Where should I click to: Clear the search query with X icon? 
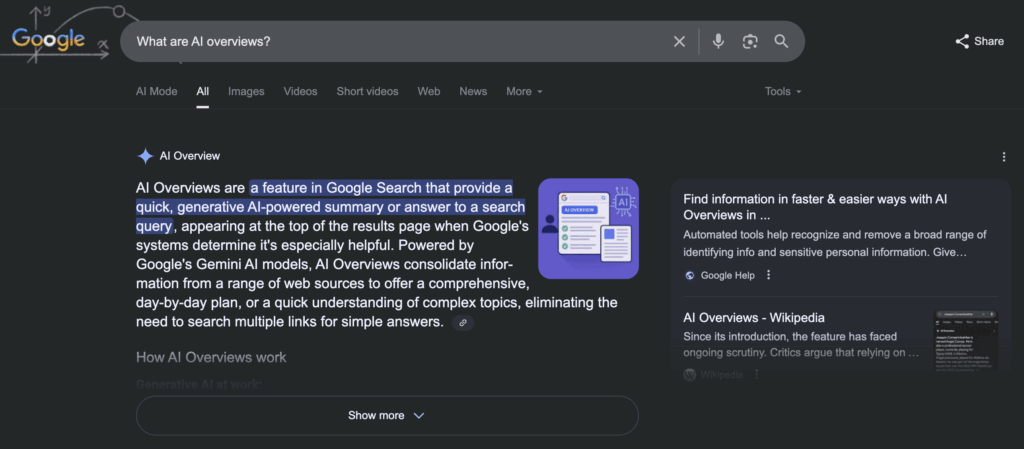click(679, 42)
